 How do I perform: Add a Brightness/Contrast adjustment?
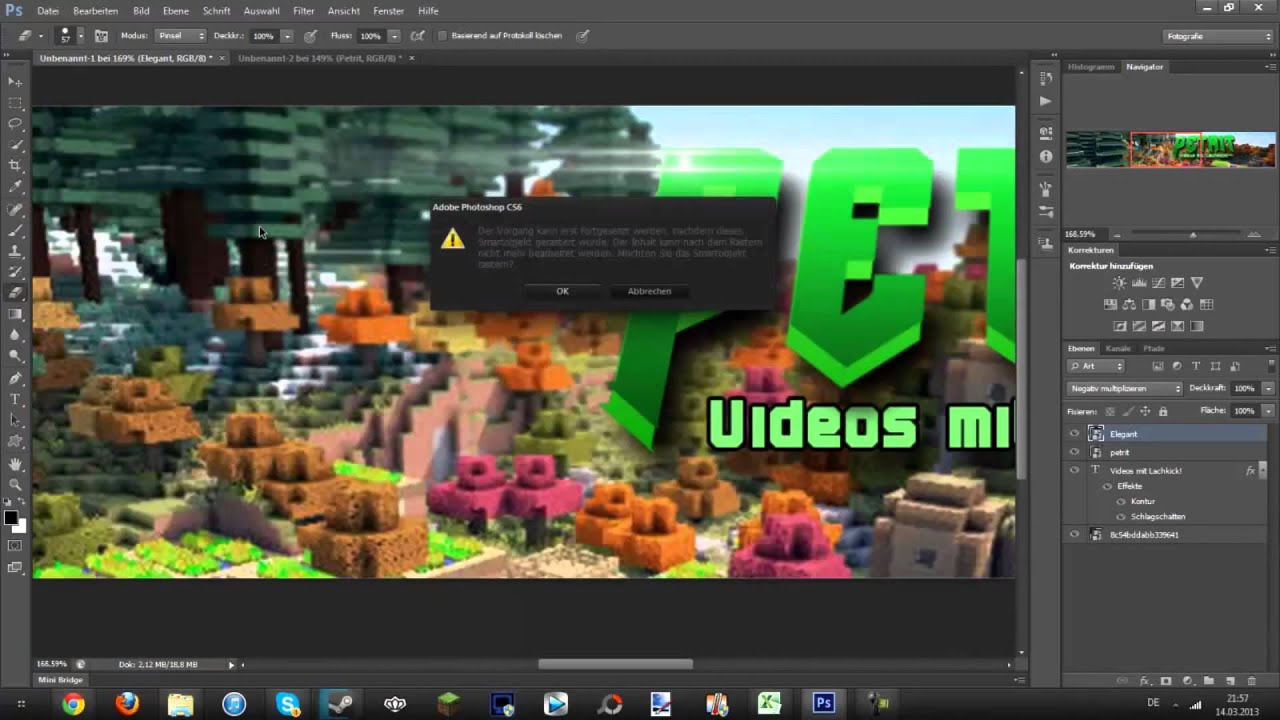pos(1119,283)
